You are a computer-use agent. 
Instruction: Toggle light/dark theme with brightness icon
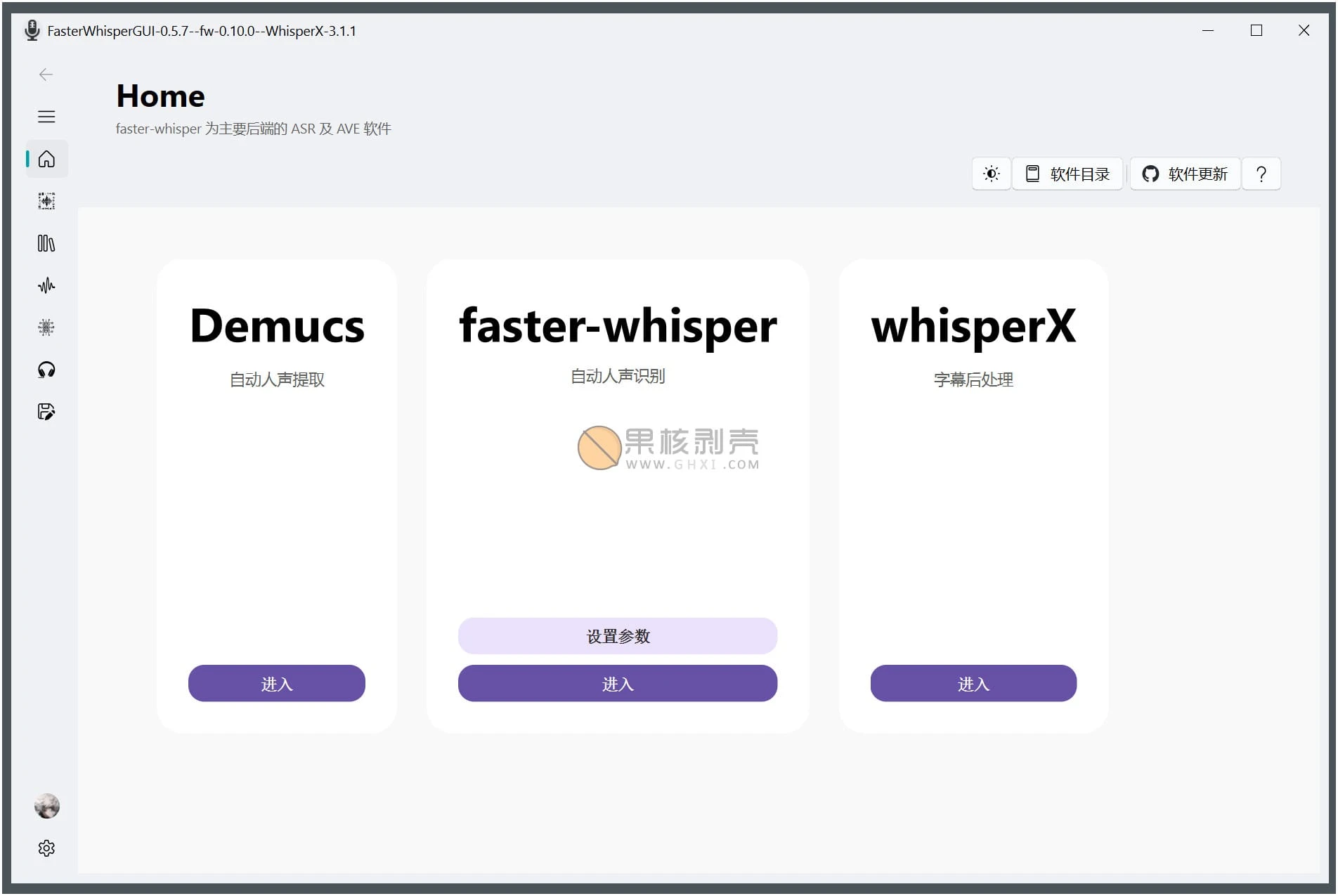991,174
